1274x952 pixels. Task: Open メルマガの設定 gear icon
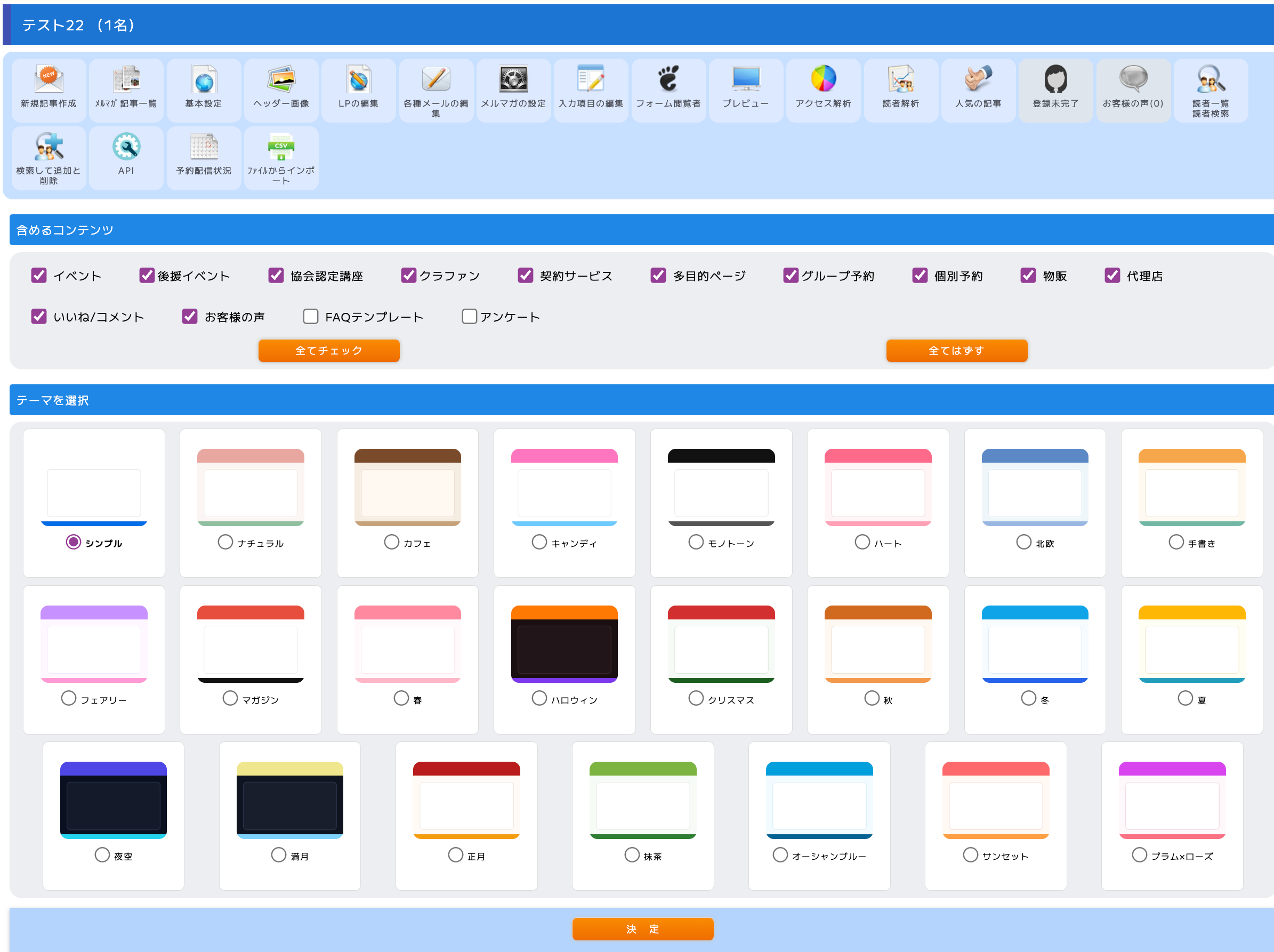[513, 79]
